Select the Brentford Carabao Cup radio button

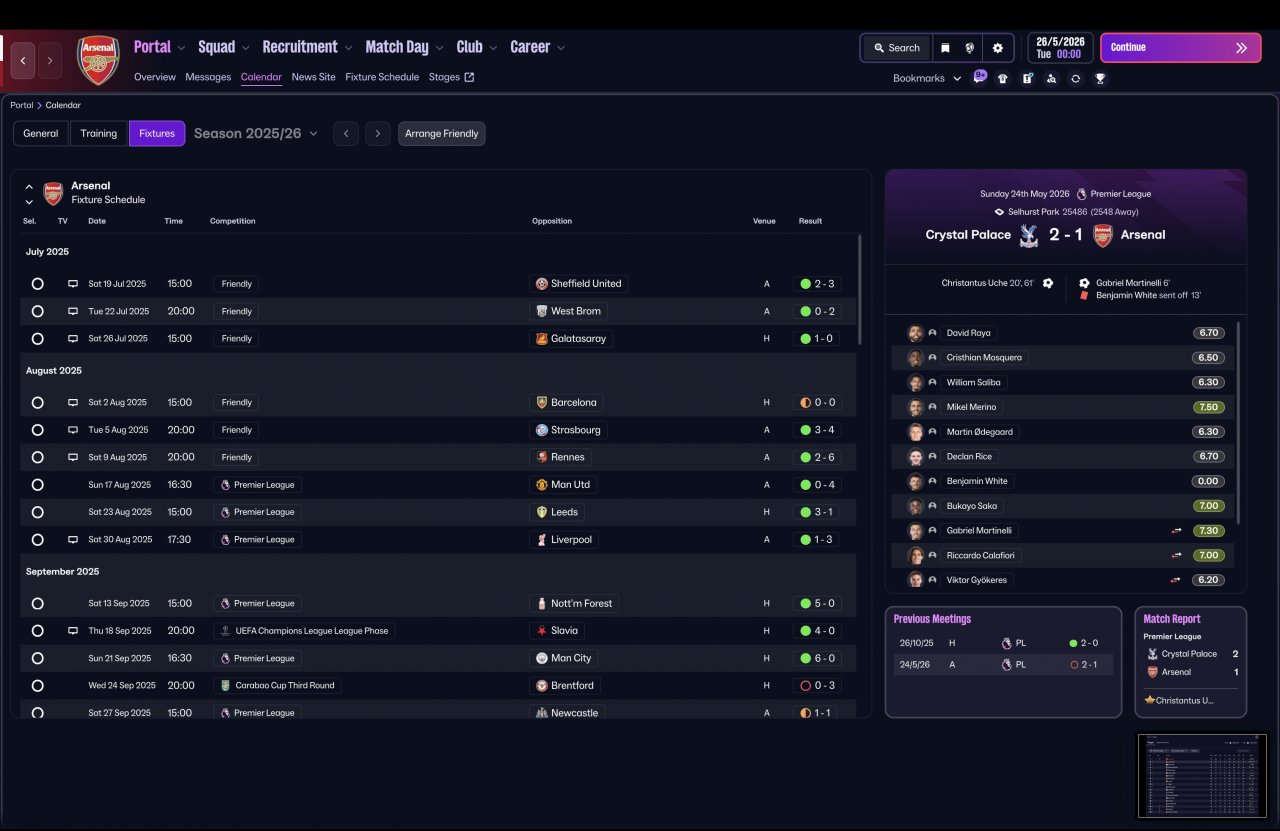(37, 686)
